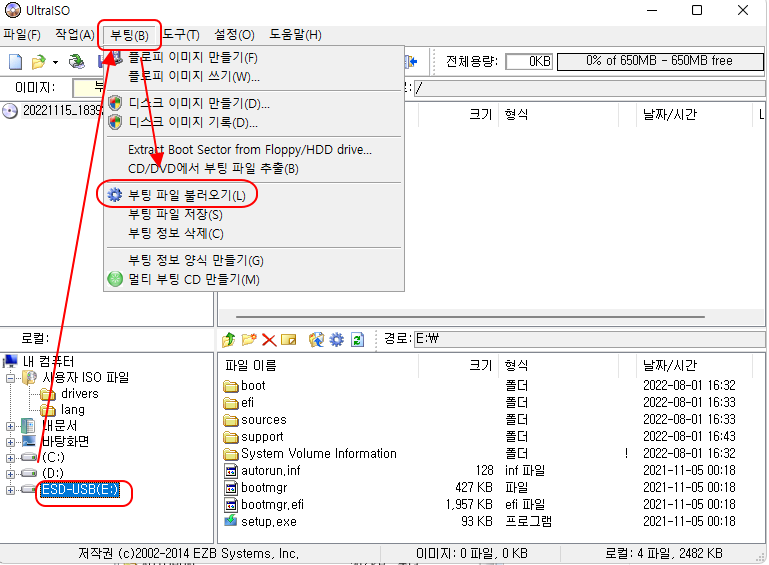Click the shield icon next to 디스크 이미지 만들기
Image resolution: width=769 pixels, height=565 pixels.
115,103
